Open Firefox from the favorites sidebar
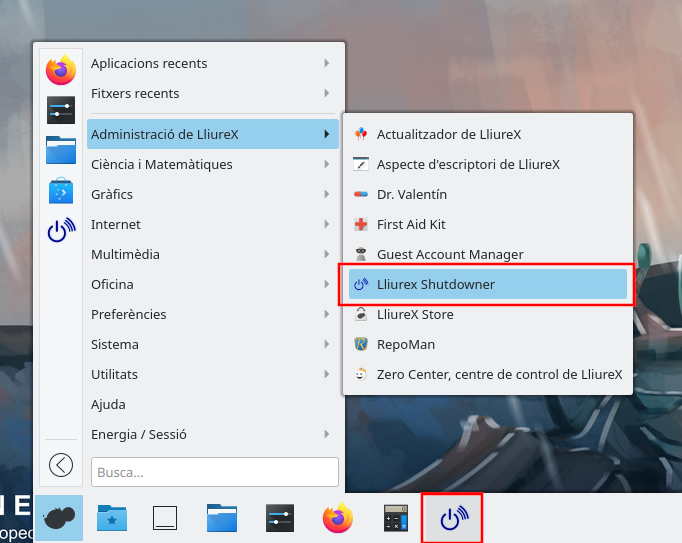Viewport: 682px width, 543px height. (x=61, y=71)
